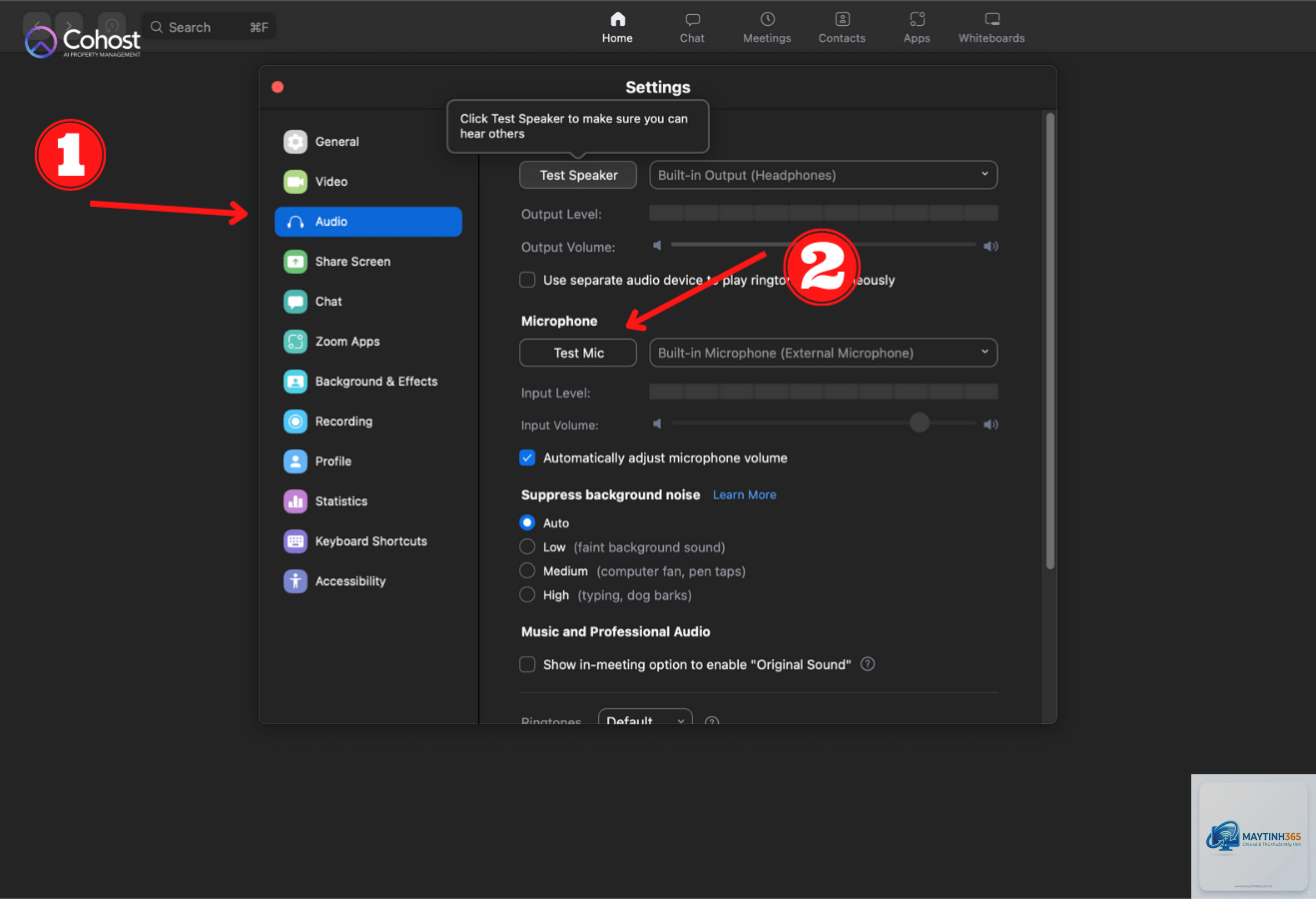The height and width of the screenshot is (899, 1316).
Task: Click the Test Speaker button
Action: pyautogui.click(x=578, y=175)
